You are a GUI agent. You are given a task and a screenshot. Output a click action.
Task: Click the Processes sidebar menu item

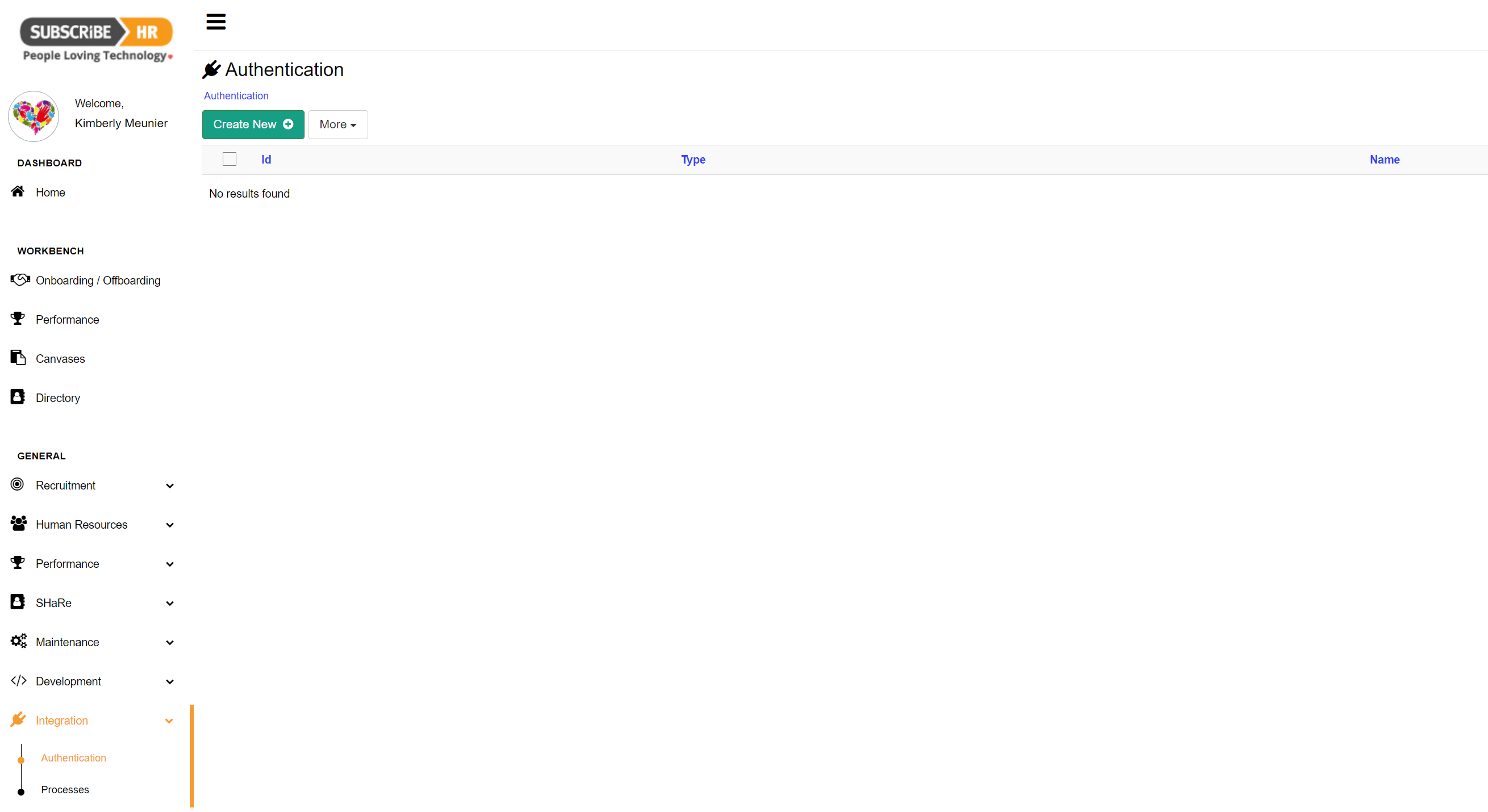(64, 789)
